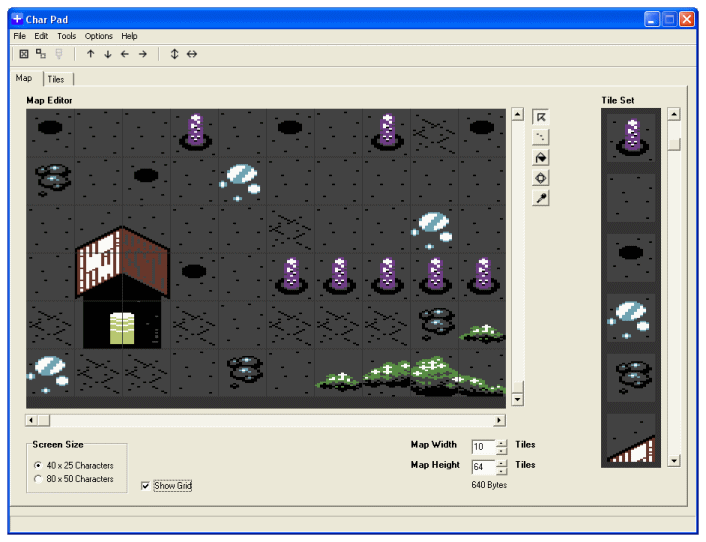Click Tile Set scrollbar up arrow
The height and width of the screenshot is (542, 706).
[674, 114]
